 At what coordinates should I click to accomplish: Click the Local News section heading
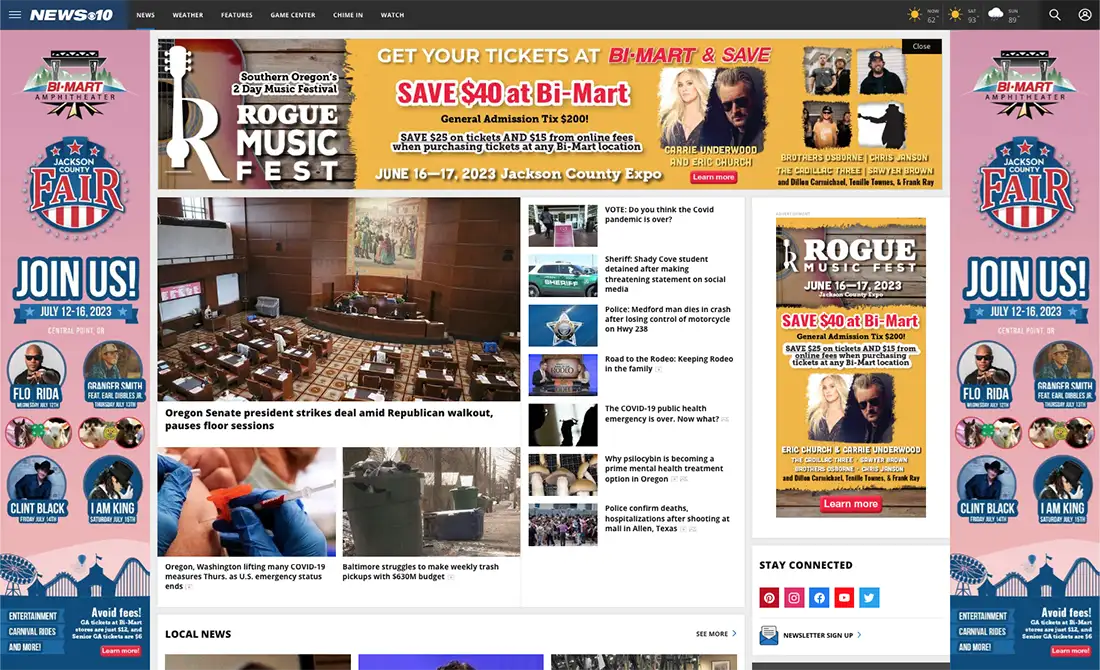click(198, 634)
